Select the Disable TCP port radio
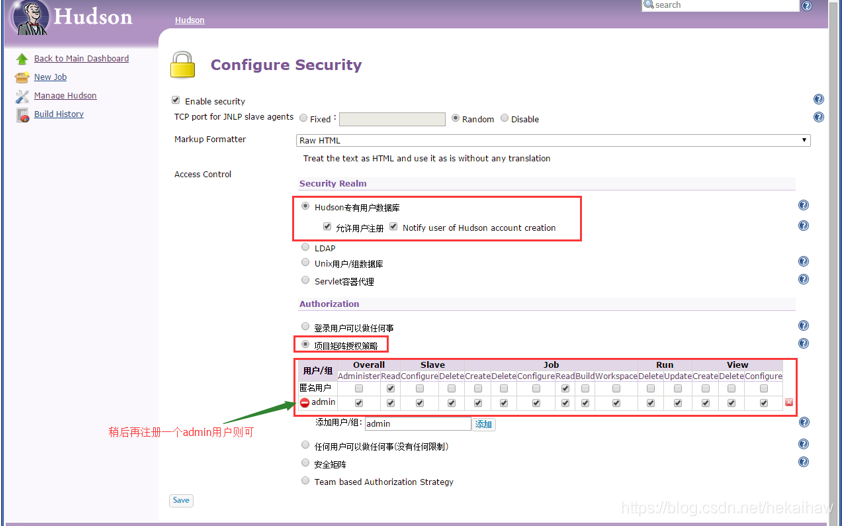 coord(504,118)
